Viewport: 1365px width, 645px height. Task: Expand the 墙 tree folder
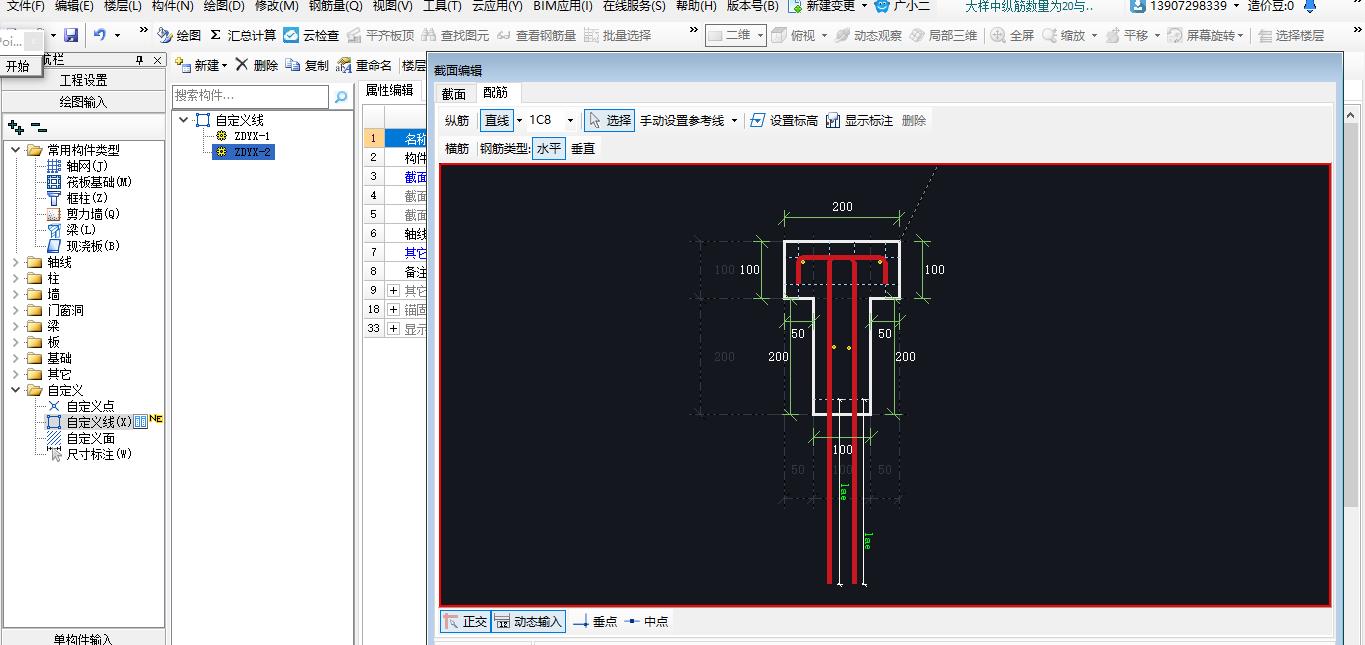pyautogui.click(x=16, y=294)
